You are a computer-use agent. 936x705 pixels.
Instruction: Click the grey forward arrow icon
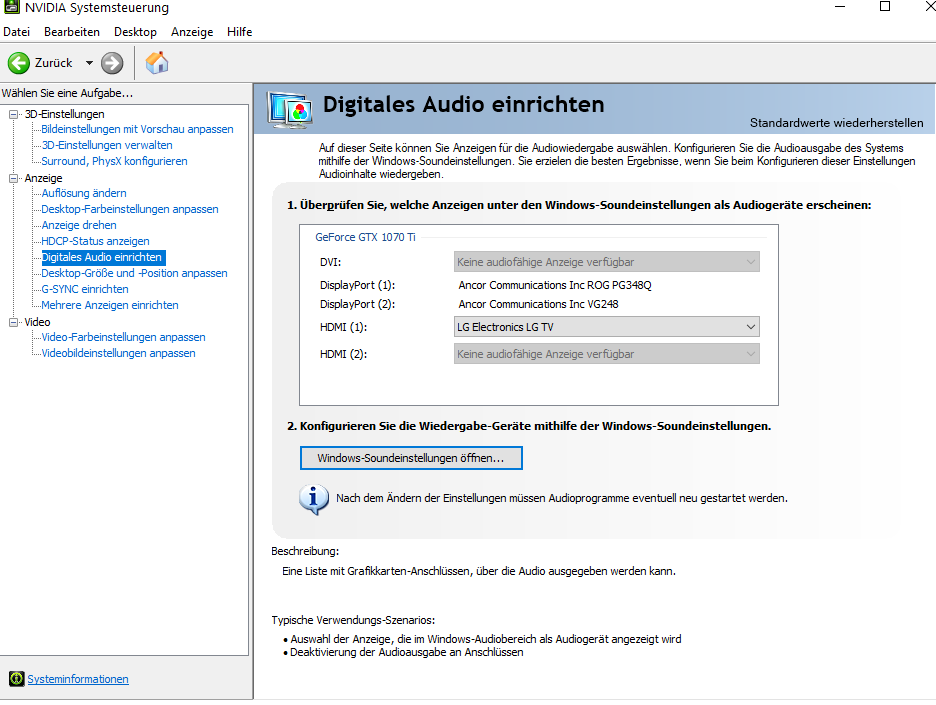(x=112, y=63)
